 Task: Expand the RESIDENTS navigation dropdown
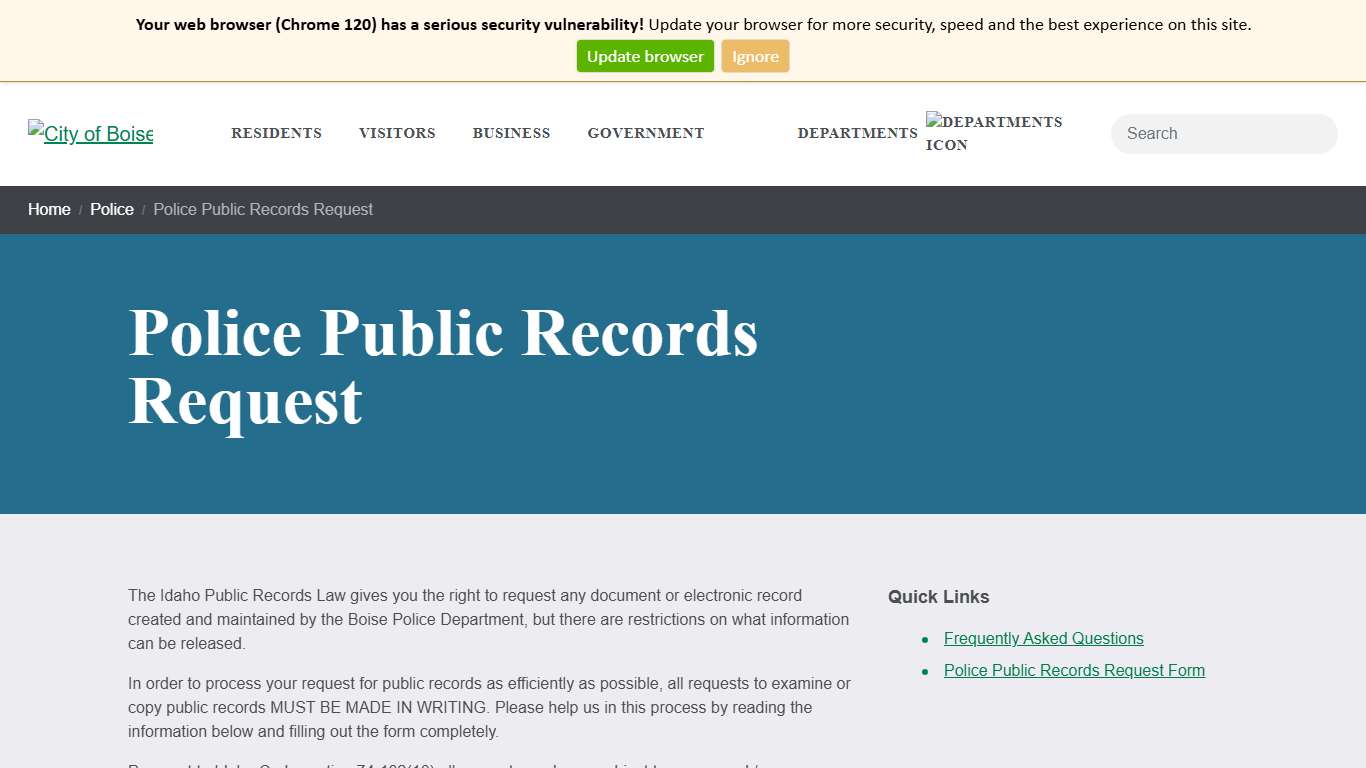tap(276, 133)
